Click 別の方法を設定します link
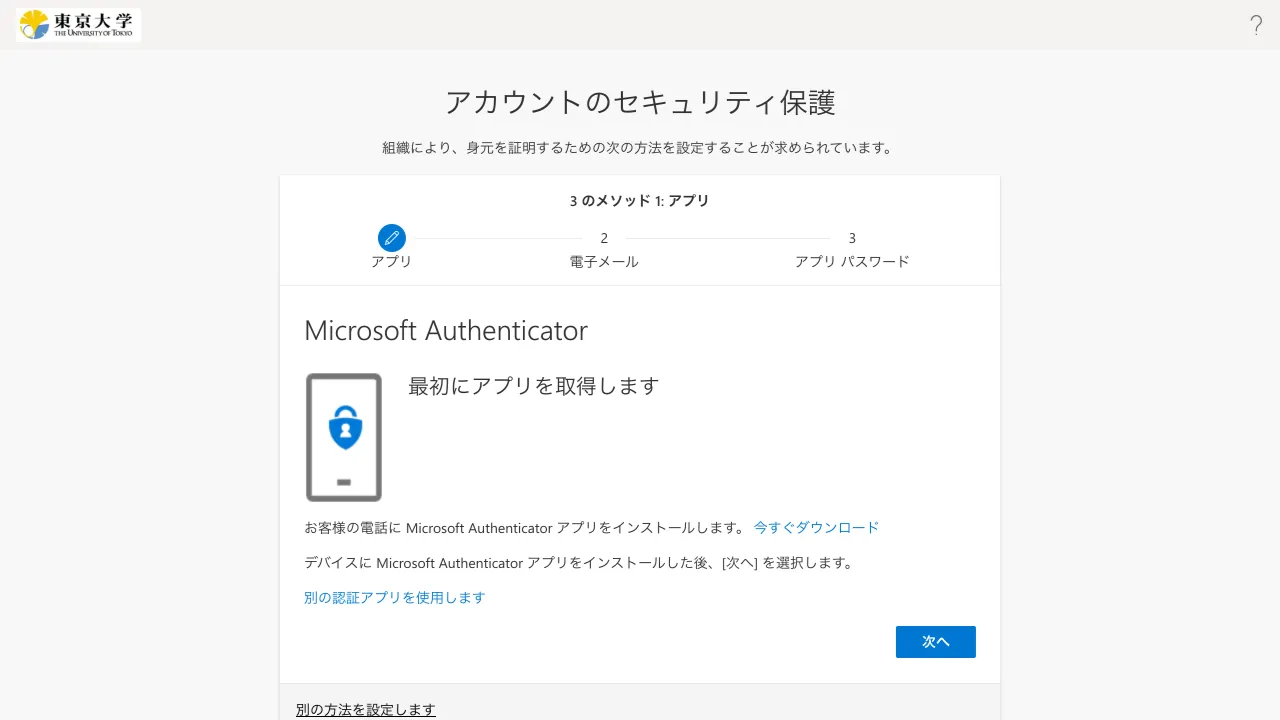The width and height of the screenshot is (1280, 720). 365,710
